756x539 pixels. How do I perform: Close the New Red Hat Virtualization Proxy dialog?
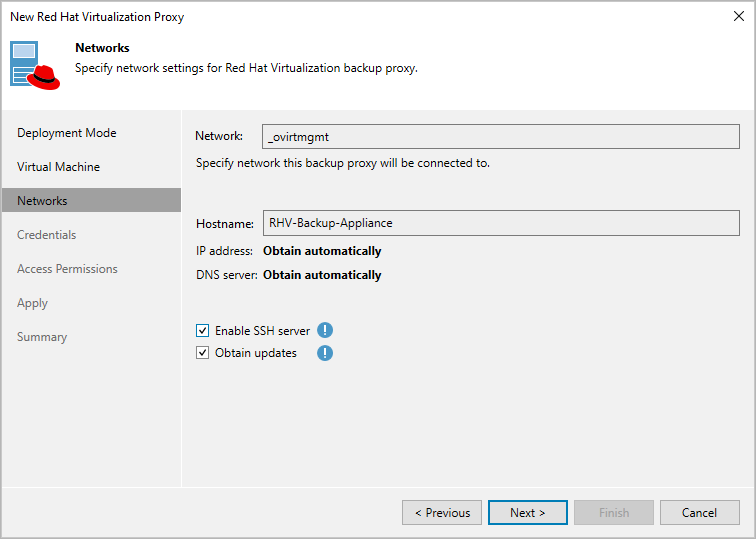click(x=738, y=16)
